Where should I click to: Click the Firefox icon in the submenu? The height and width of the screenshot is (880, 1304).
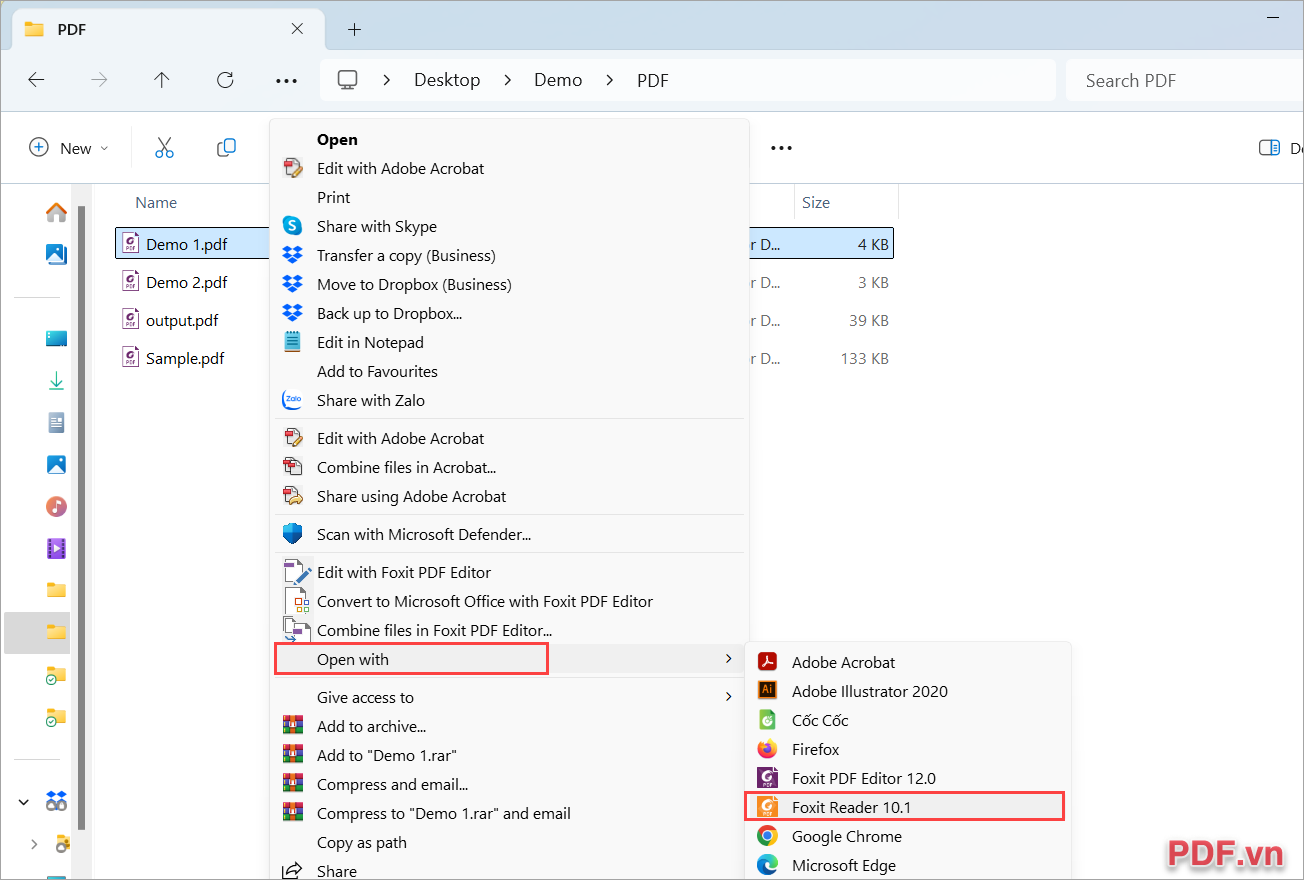(767, 749)
